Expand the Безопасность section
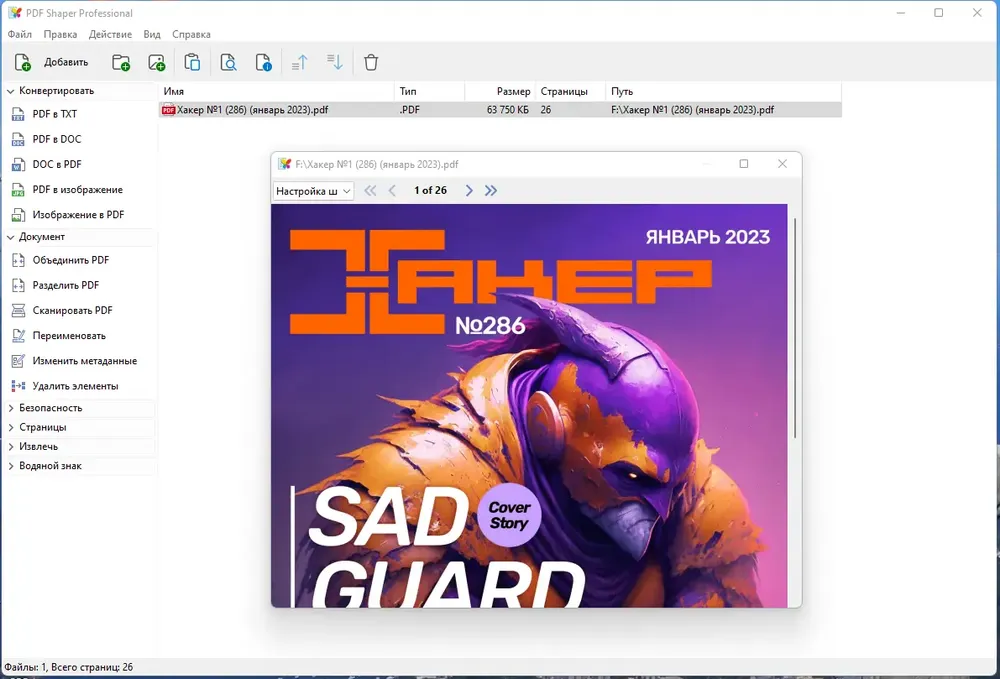 [x=11, y=408]
